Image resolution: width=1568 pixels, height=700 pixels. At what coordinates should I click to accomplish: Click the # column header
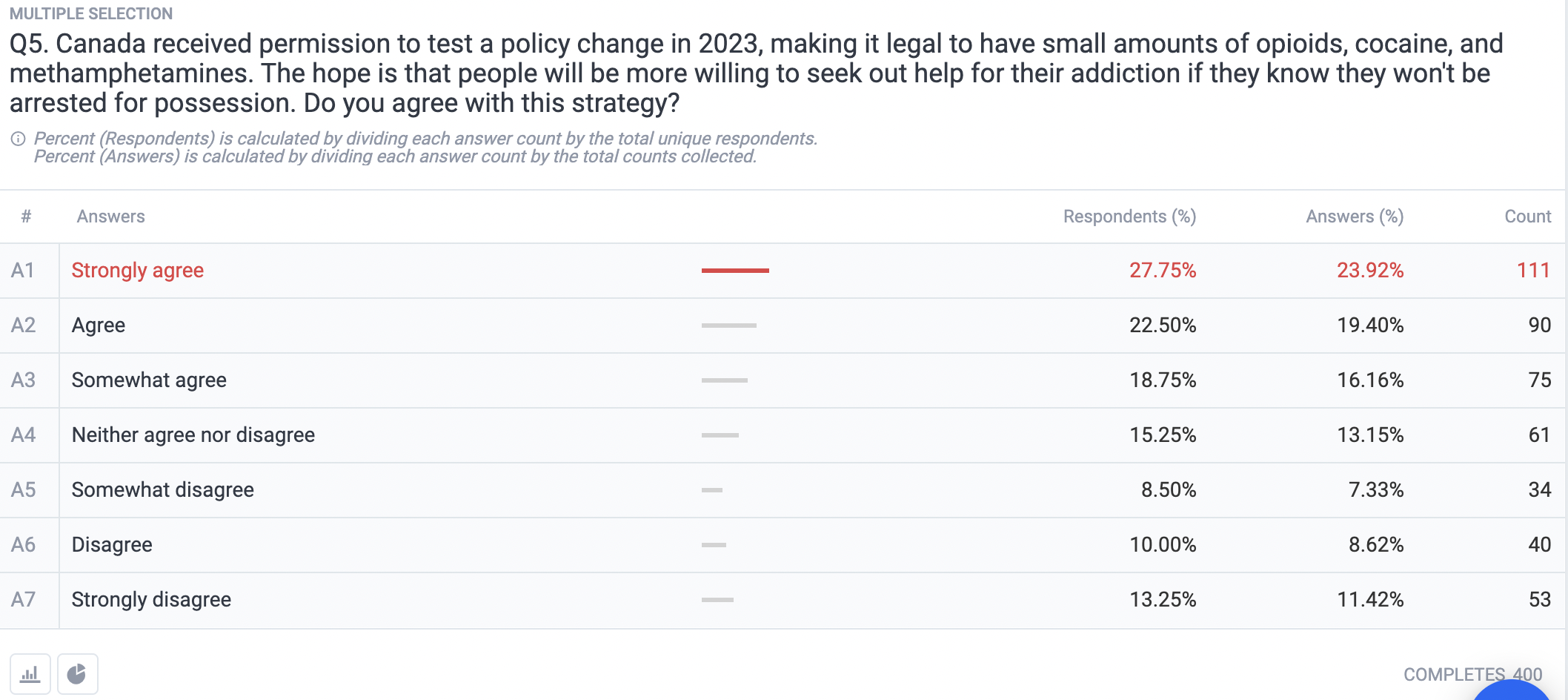click(27, 217)
